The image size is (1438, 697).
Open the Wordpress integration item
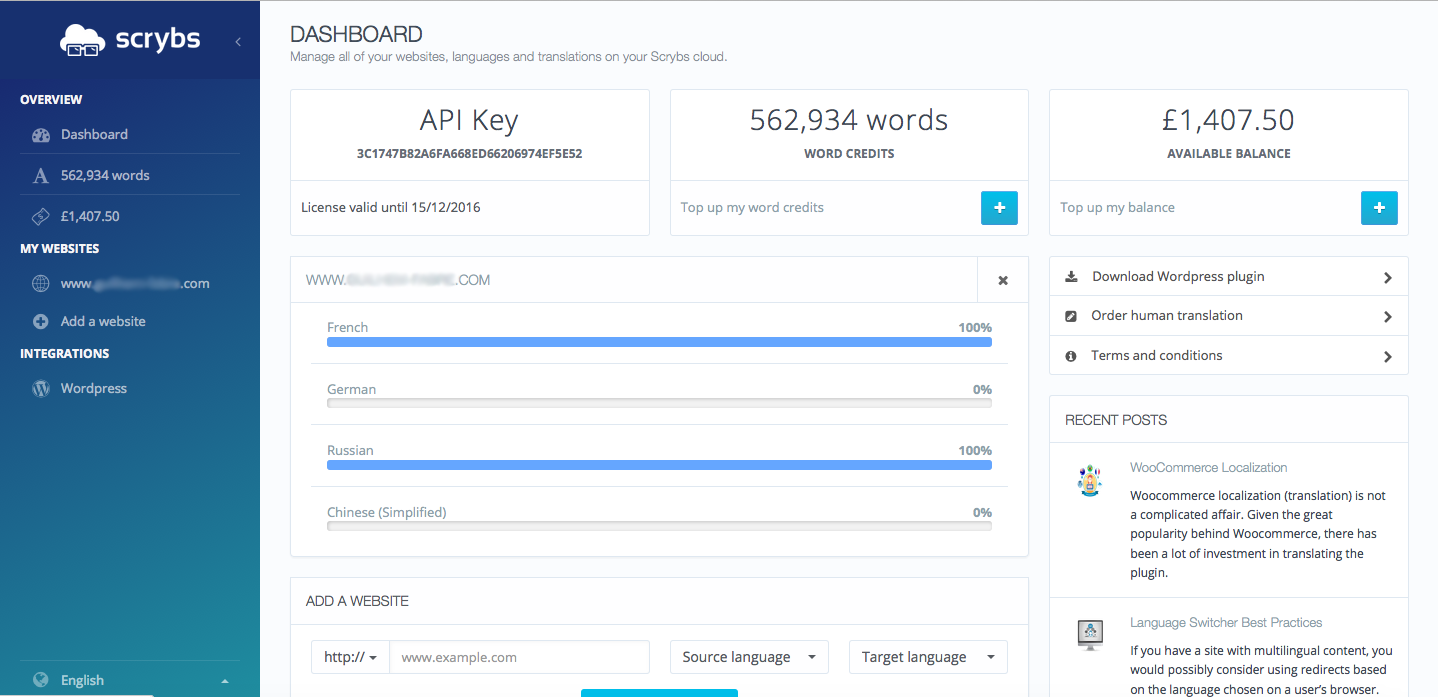[x=94, y=388]
